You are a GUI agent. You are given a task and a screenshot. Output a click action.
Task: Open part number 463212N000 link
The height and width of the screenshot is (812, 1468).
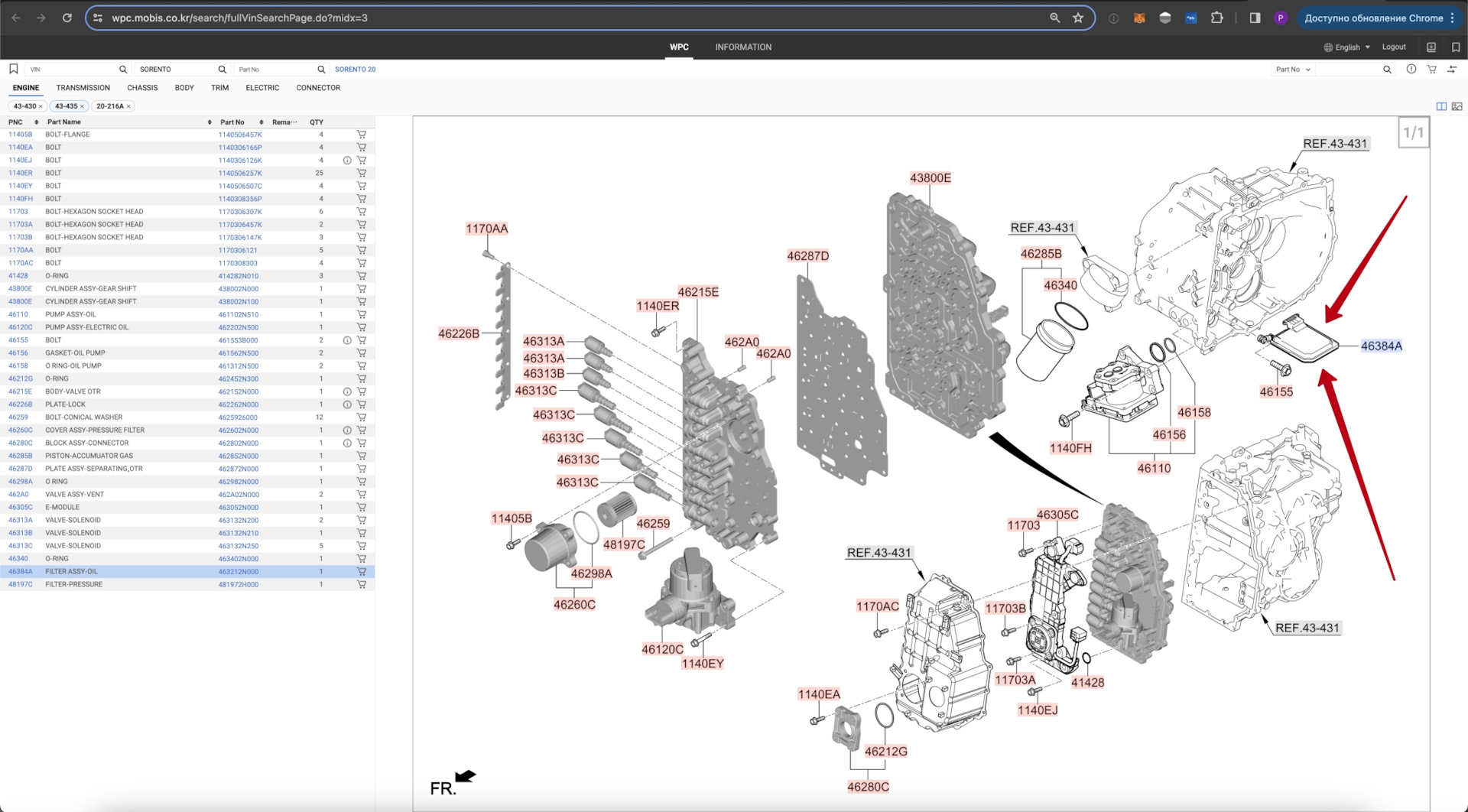(x=239, y=572)
